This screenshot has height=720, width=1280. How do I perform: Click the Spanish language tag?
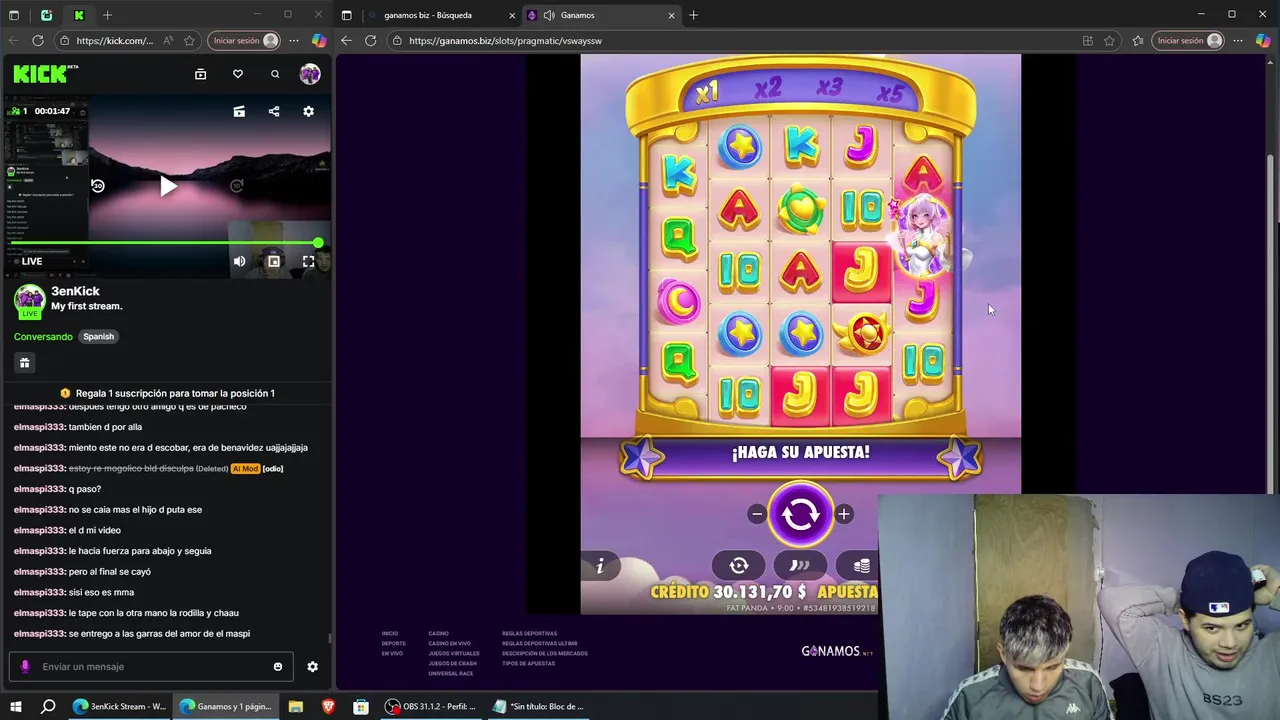[x=98, y=336]
